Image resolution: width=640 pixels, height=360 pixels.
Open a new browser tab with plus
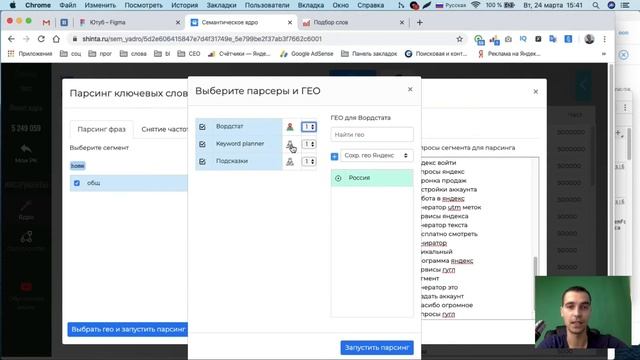[x=420, y=22]
